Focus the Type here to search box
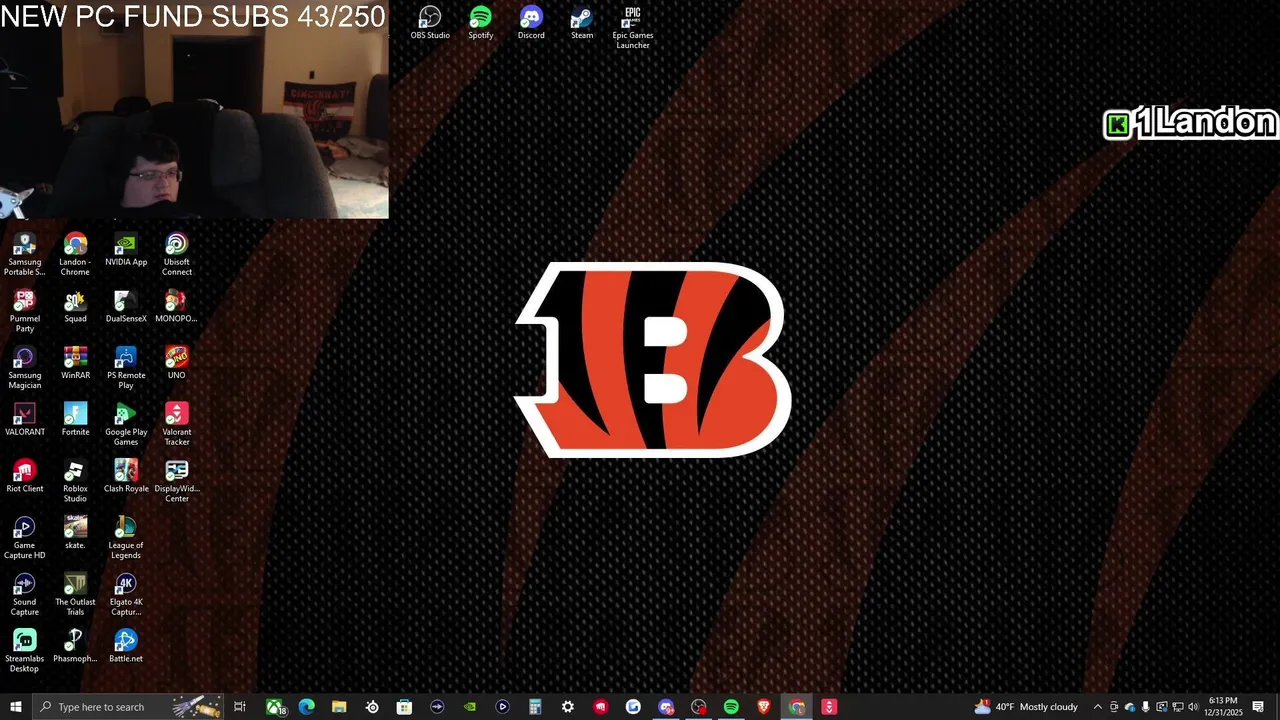Viewport: 1280px width, 720px height. coord(128,707)
